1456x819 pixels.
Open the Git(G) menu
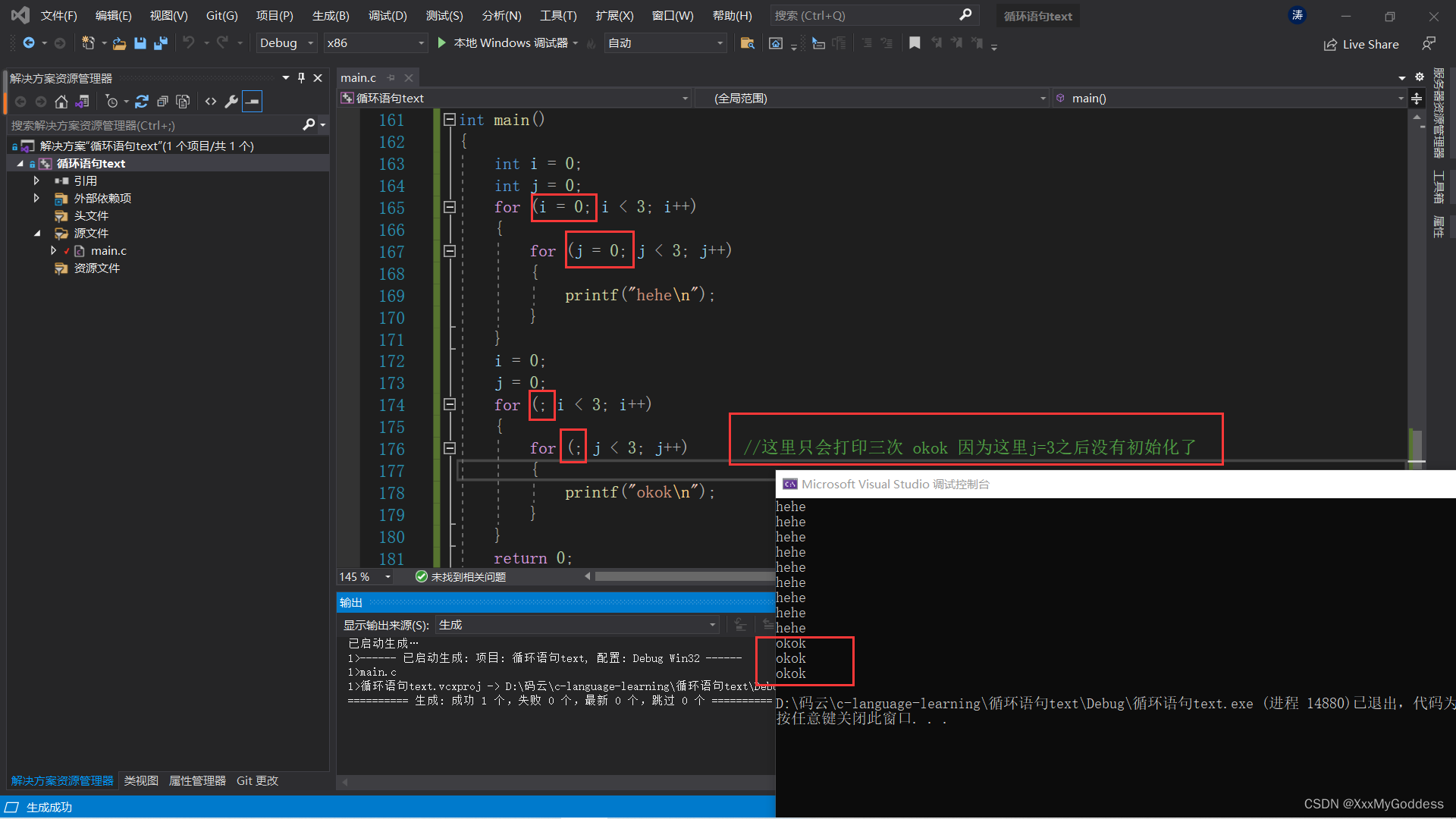[x=221, y=15]
